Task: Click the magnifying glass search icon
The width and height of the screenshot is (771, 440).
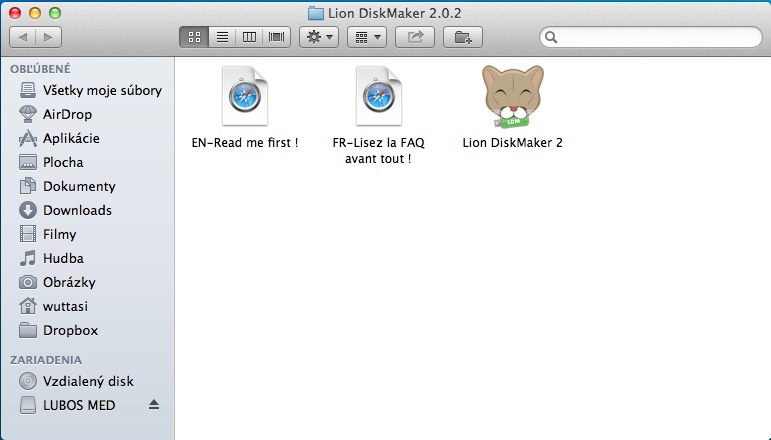Action: pyautogui.click(x=551, y=37)
